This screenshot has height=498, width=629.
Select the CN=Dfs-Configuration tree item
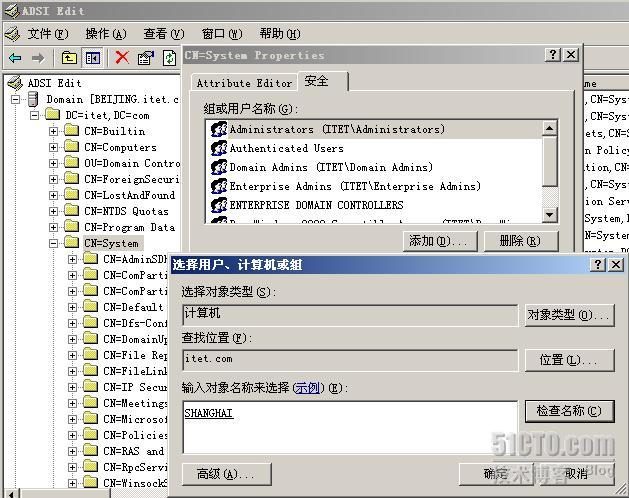point(135,323)
